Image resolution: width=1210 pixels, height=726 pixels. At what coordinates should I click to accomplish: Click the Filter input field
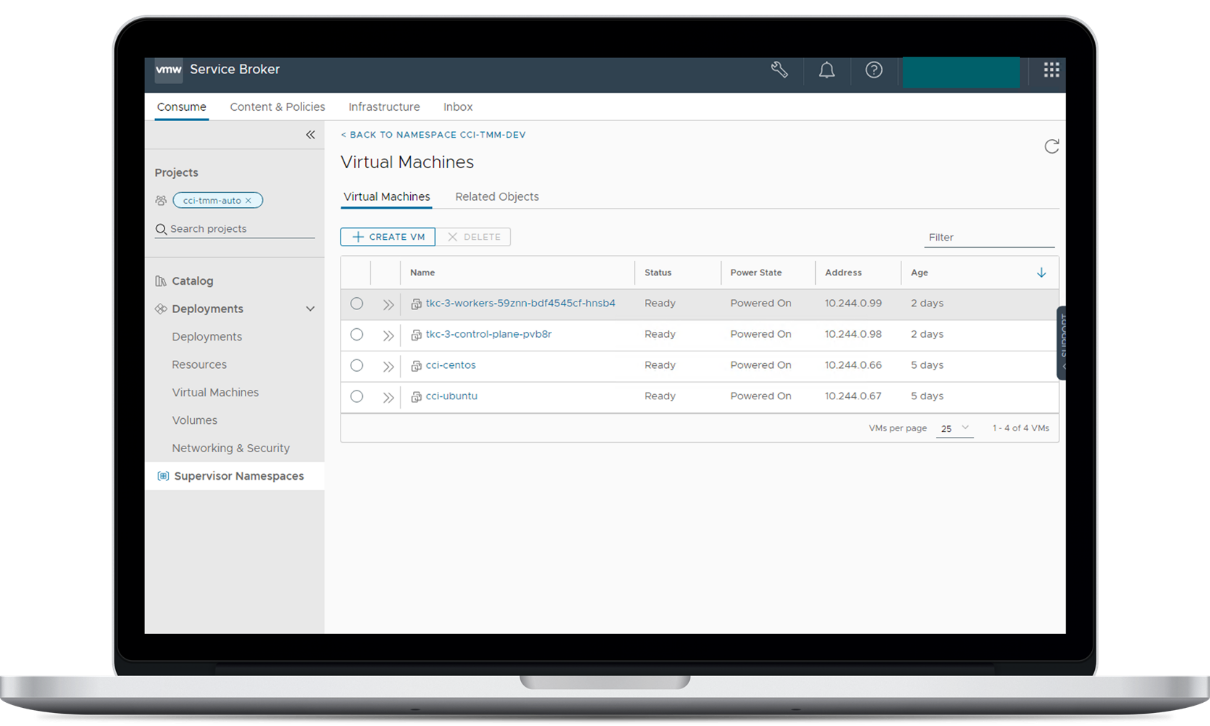click(988, 238)
